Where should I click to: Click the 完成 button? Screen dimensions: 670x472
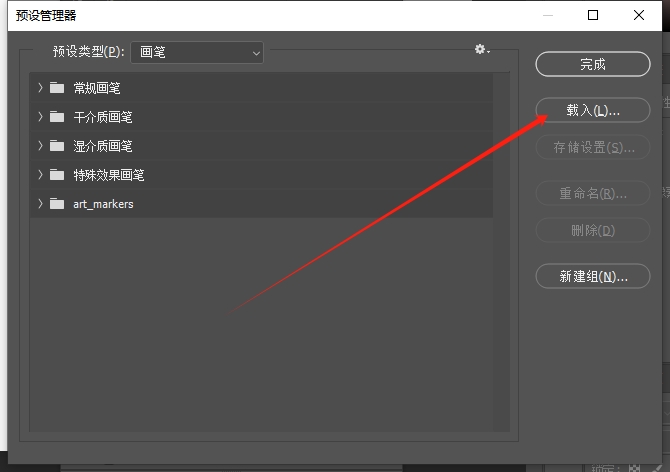click(x=593, y=64)
